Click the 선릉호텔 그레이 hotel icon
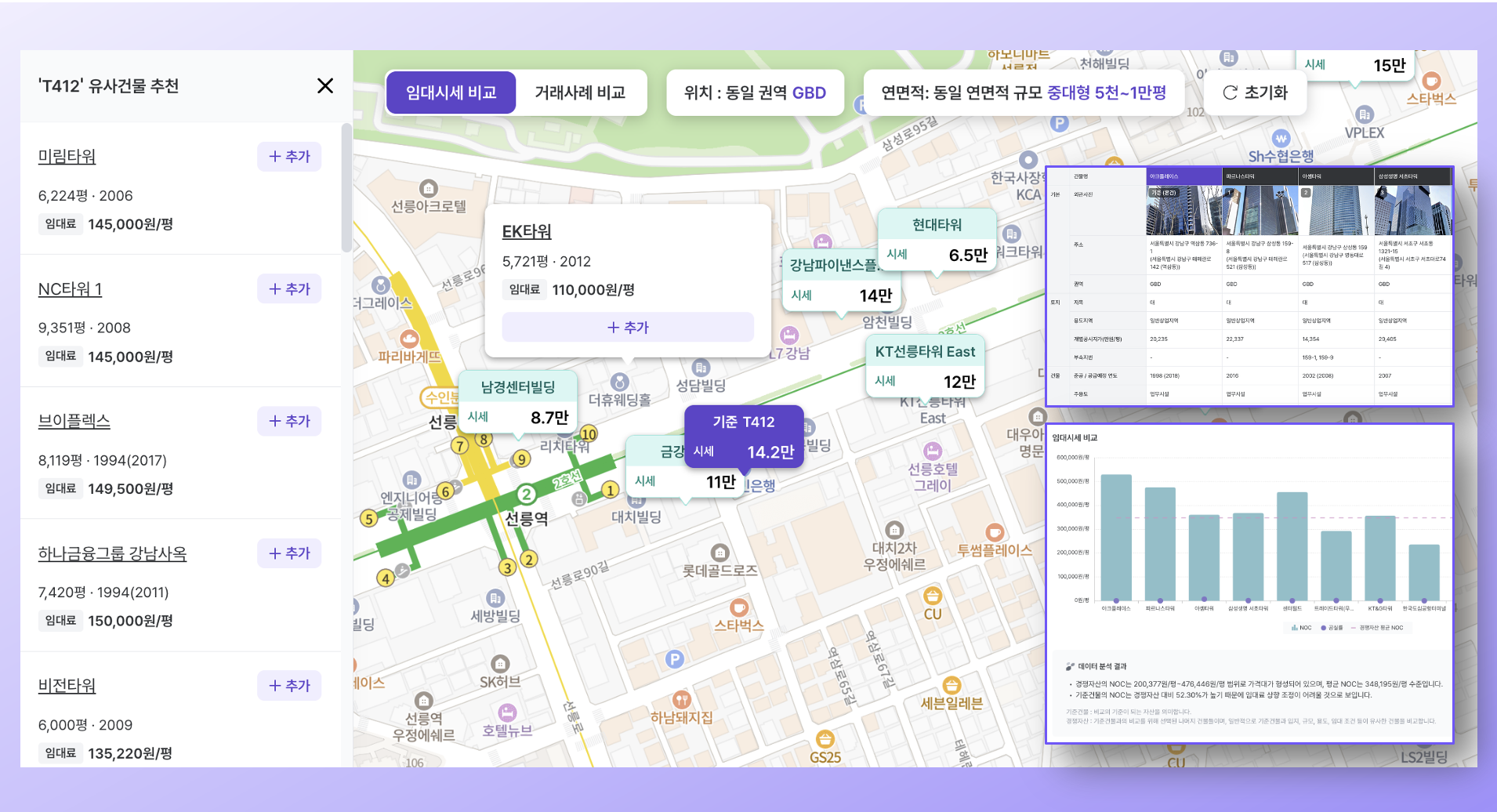1497x812 pixels. tap(932, 451)
